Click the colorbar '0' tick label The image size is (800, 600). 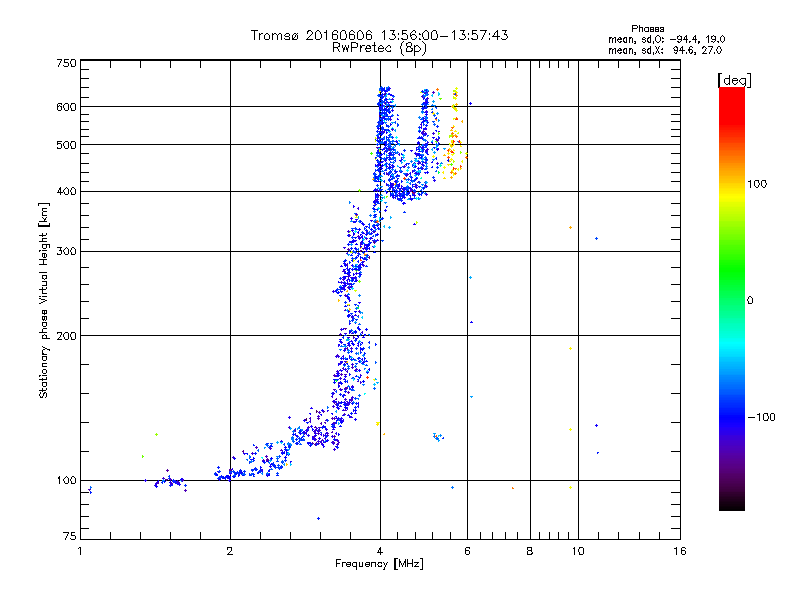pos(749,301)
